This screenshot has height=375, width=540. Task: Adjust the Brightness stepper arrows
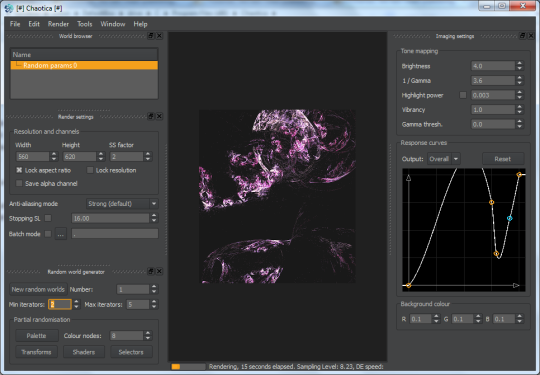pyautogui.click(x=520, y=66)
